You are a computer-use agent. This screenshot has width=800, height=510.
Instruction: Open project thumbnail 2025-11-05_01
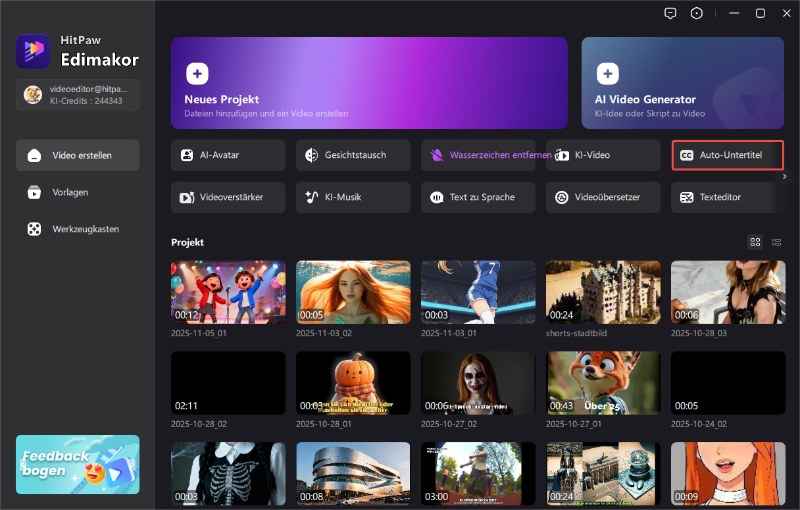click(x=228, y=292)
